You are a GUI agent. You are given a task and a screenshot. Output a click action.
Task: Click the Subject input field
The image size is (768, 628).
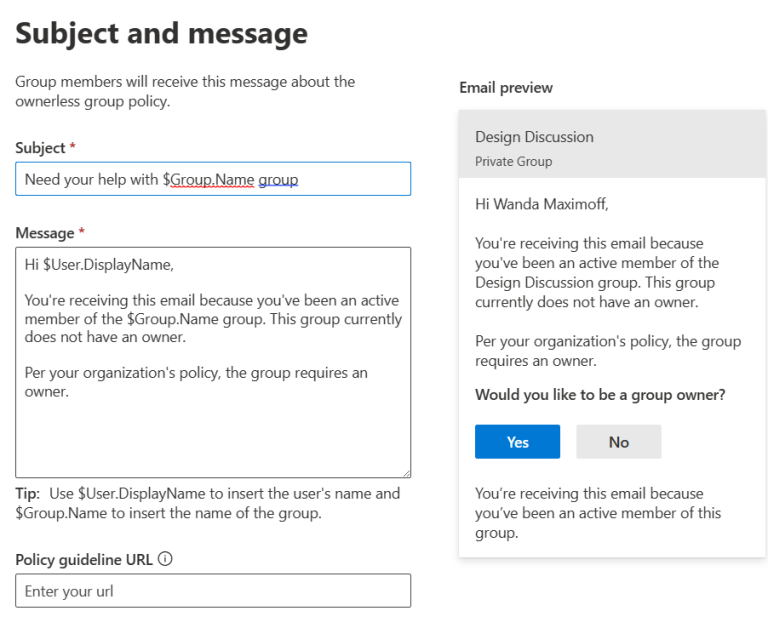[x=213, y=179]
